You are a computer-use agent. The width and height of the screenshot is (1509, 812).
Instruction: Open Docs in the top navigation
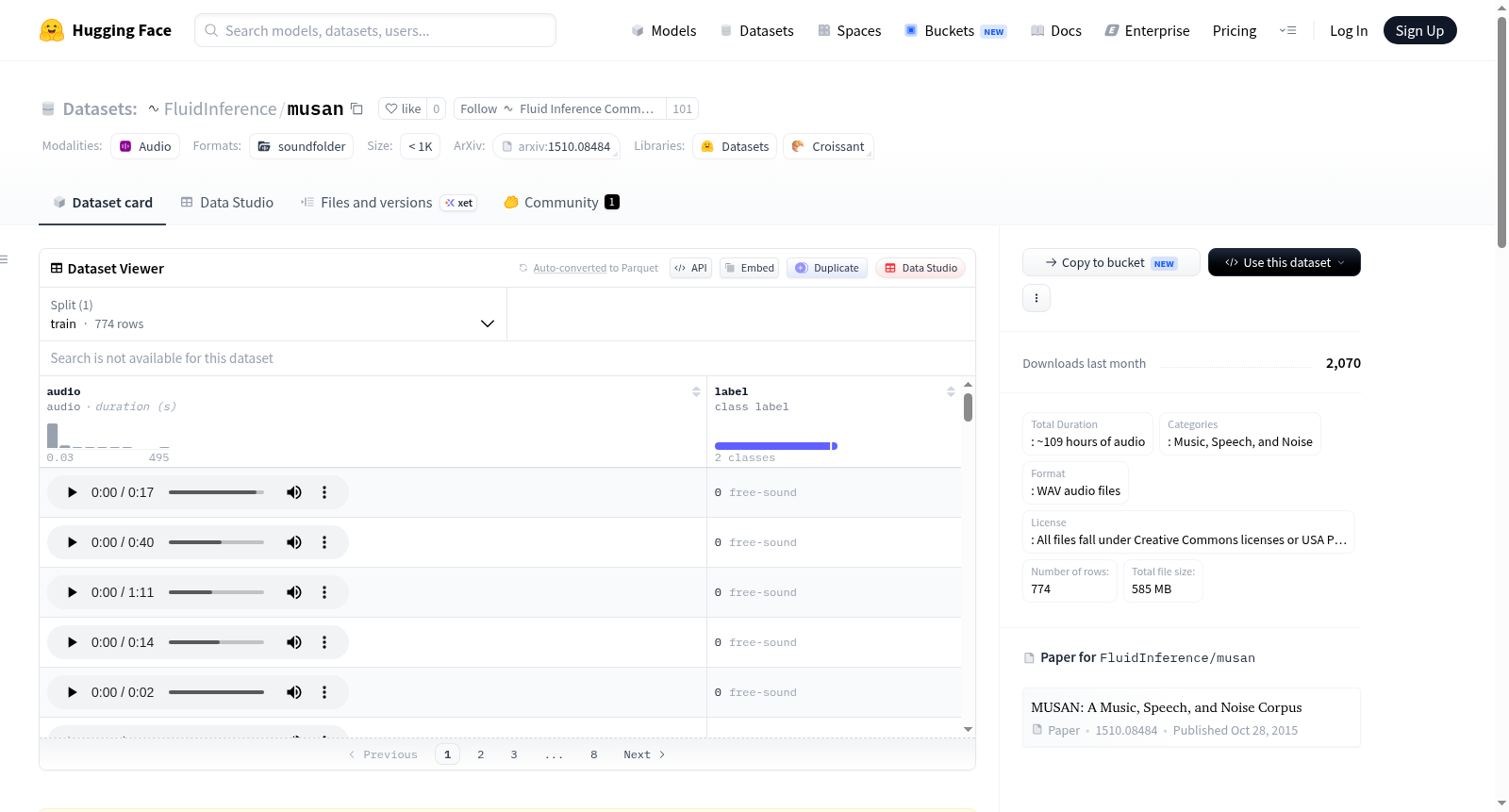click(1056, 30)
